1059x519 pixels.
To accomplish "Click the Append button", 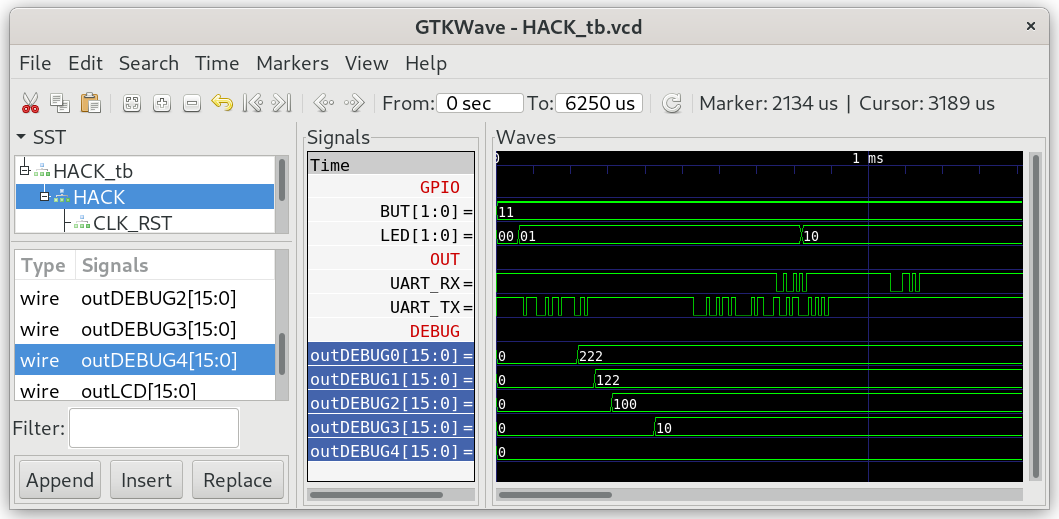I will click(60, 480).
